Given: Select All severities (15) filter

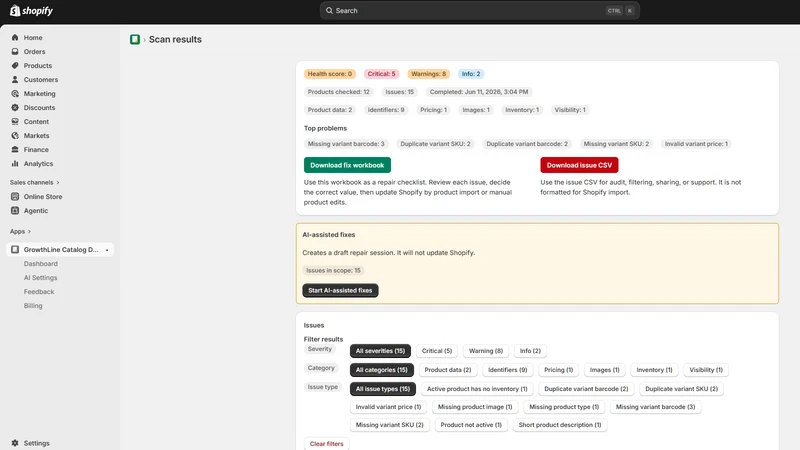Looking at the screenshot, I should coord(380,351).
